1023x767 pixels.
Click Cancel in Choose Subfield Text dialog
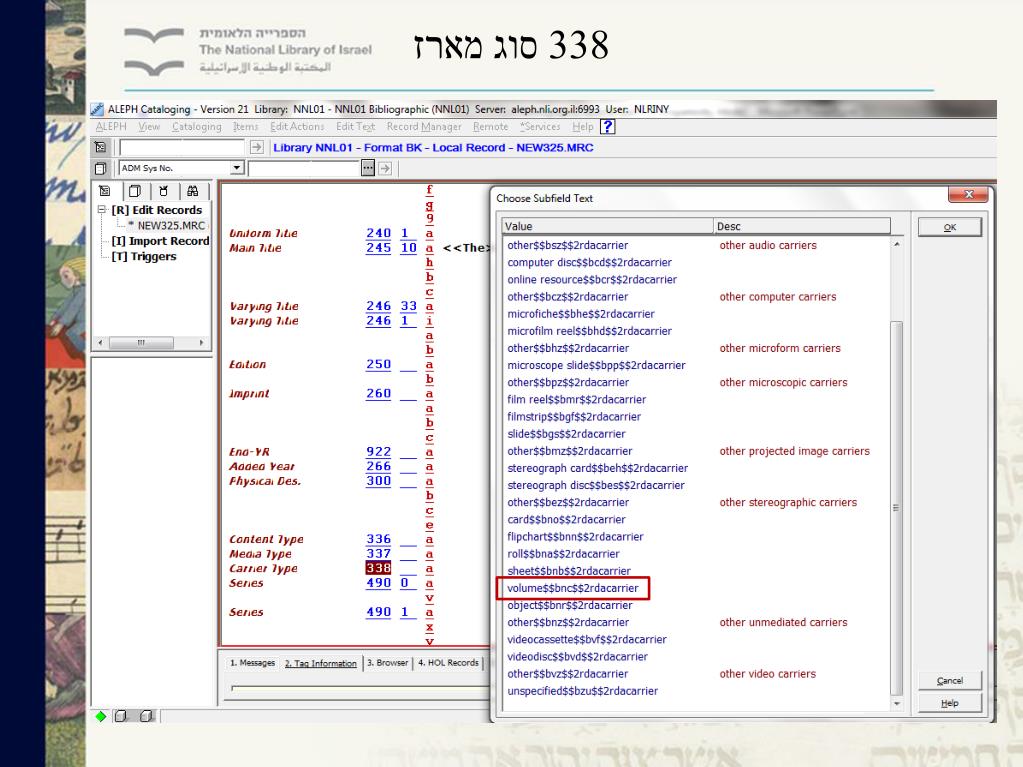pyautogui.click(x=949, y=681)
